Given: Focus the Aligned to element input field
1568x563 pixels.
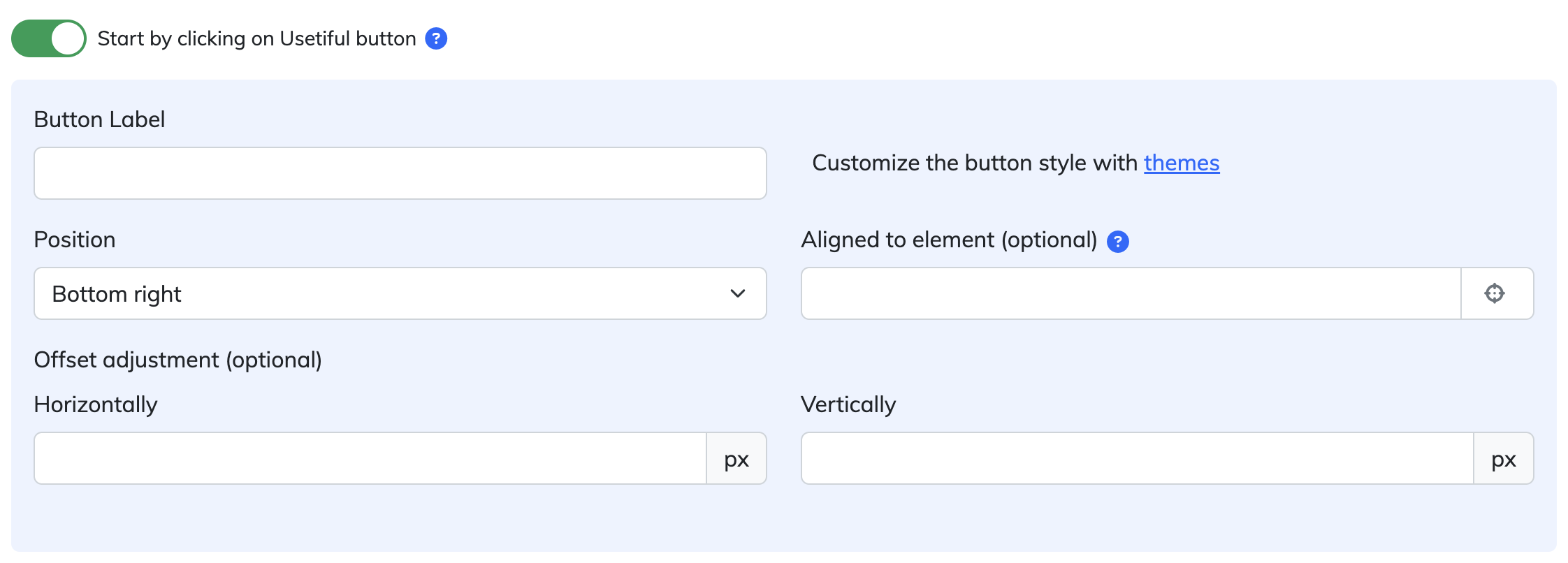Looking at the screenshot, I should click(x=1131, y=293).
